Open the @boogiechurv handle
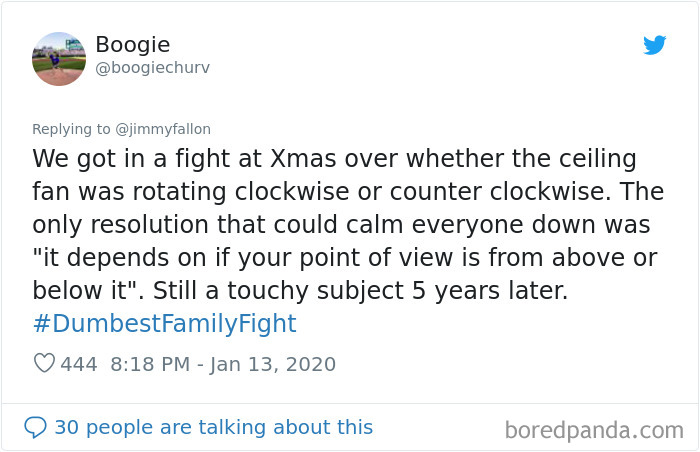 pos(152,68)
